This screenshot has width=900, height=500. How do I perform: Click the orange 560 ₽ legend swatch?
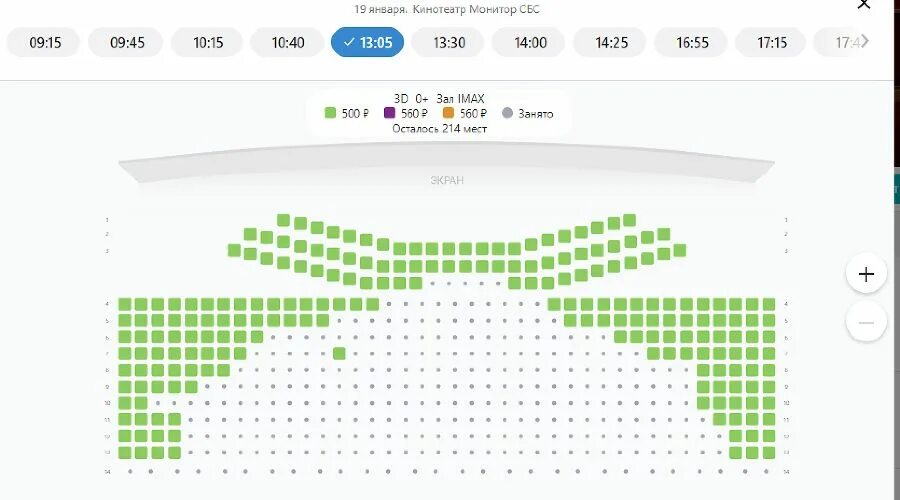click(x=448, y=113)
